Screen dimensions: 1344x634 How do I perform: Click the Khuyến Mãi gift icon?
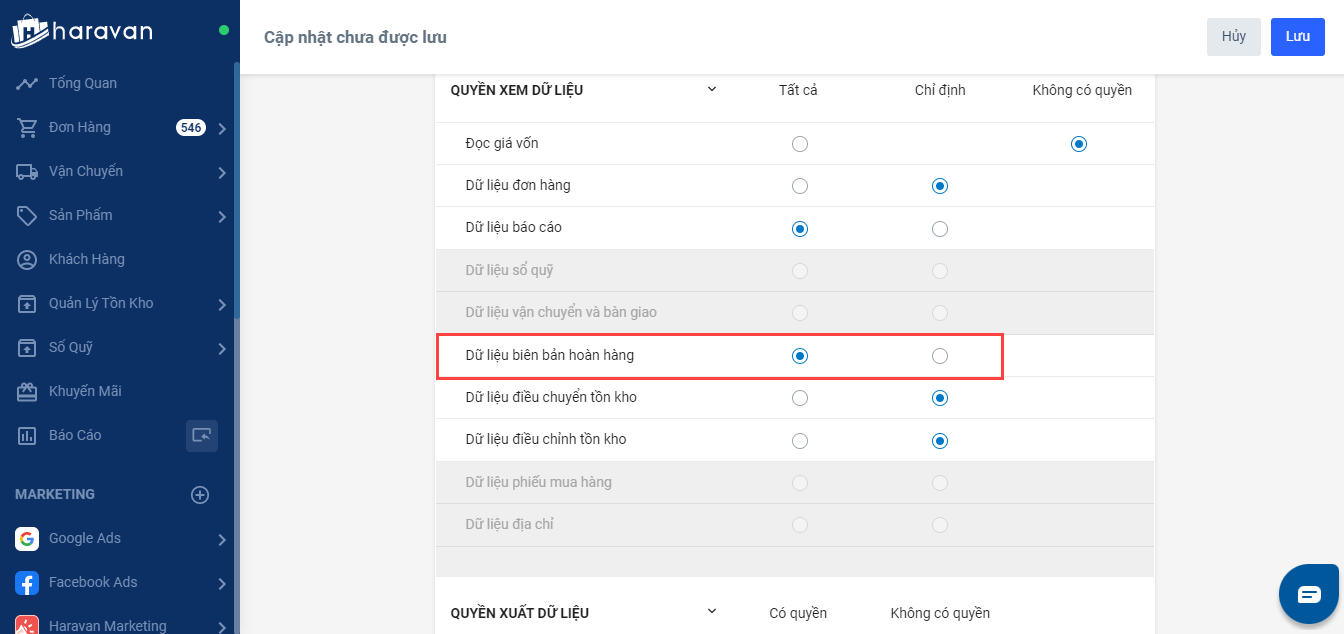[27, 392]
